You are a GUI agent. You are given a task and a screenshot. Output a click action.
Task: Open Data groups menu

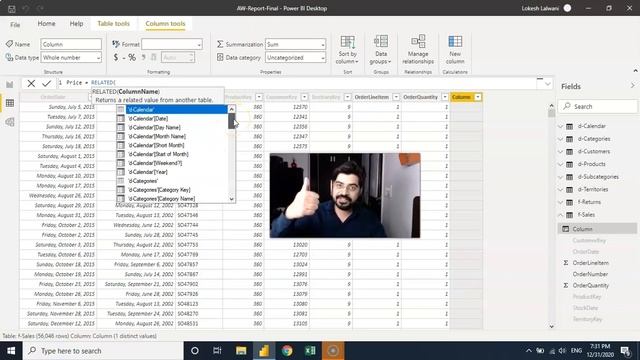point(380,50)
